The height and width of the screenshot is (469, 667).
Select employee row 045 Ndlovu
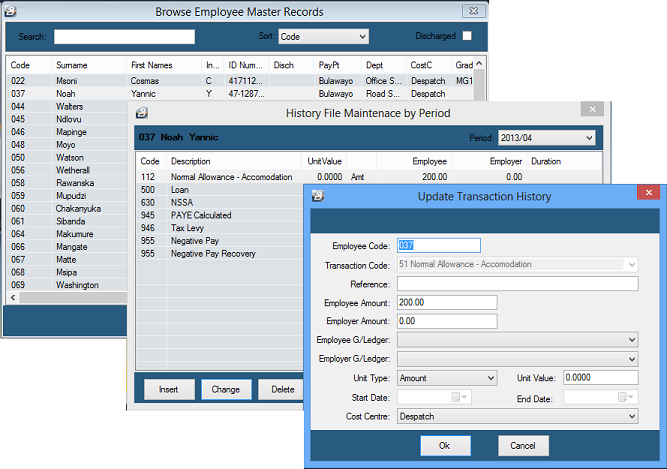(x=67, y=119)
